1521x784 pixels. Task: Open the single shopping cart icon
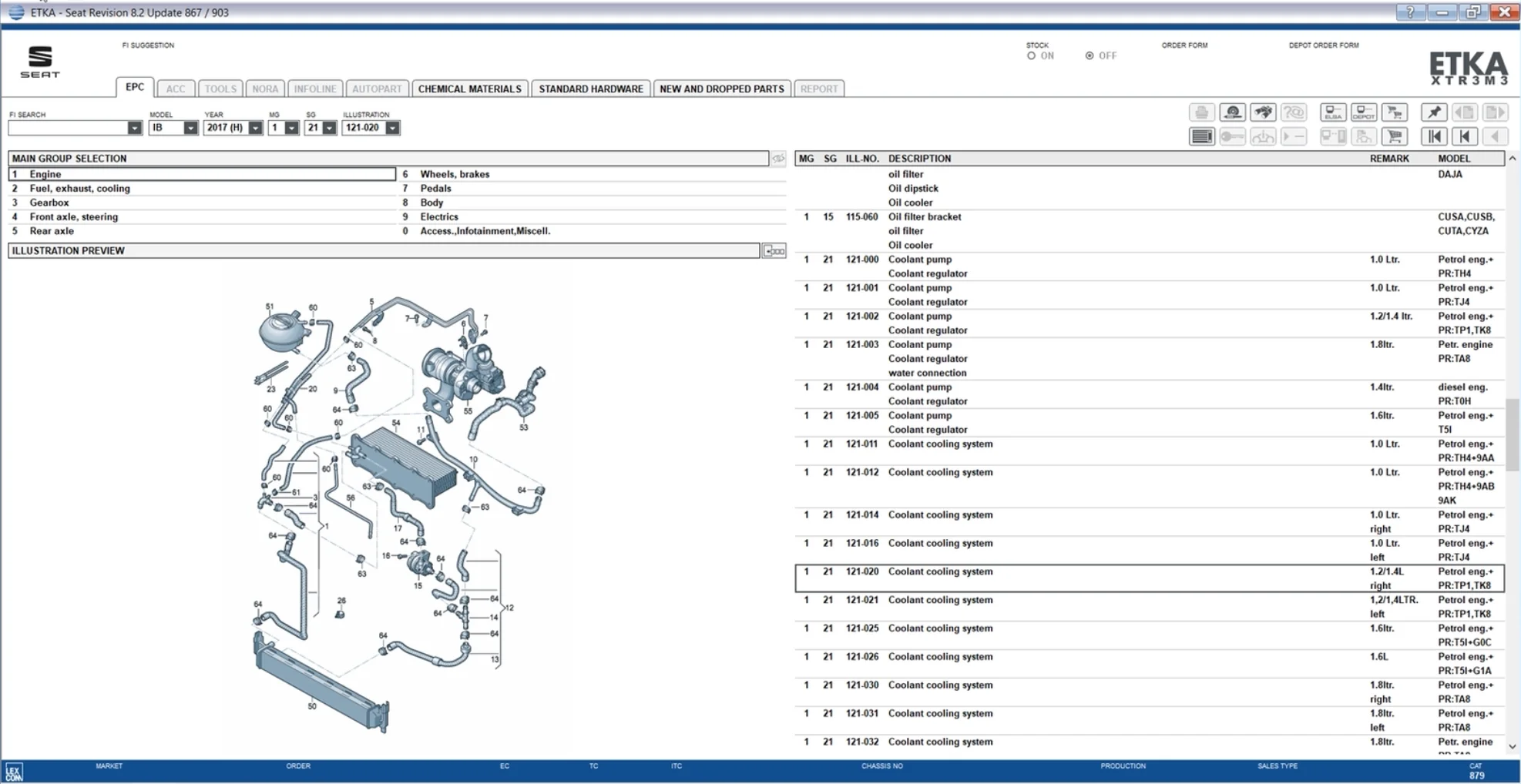1395,137
